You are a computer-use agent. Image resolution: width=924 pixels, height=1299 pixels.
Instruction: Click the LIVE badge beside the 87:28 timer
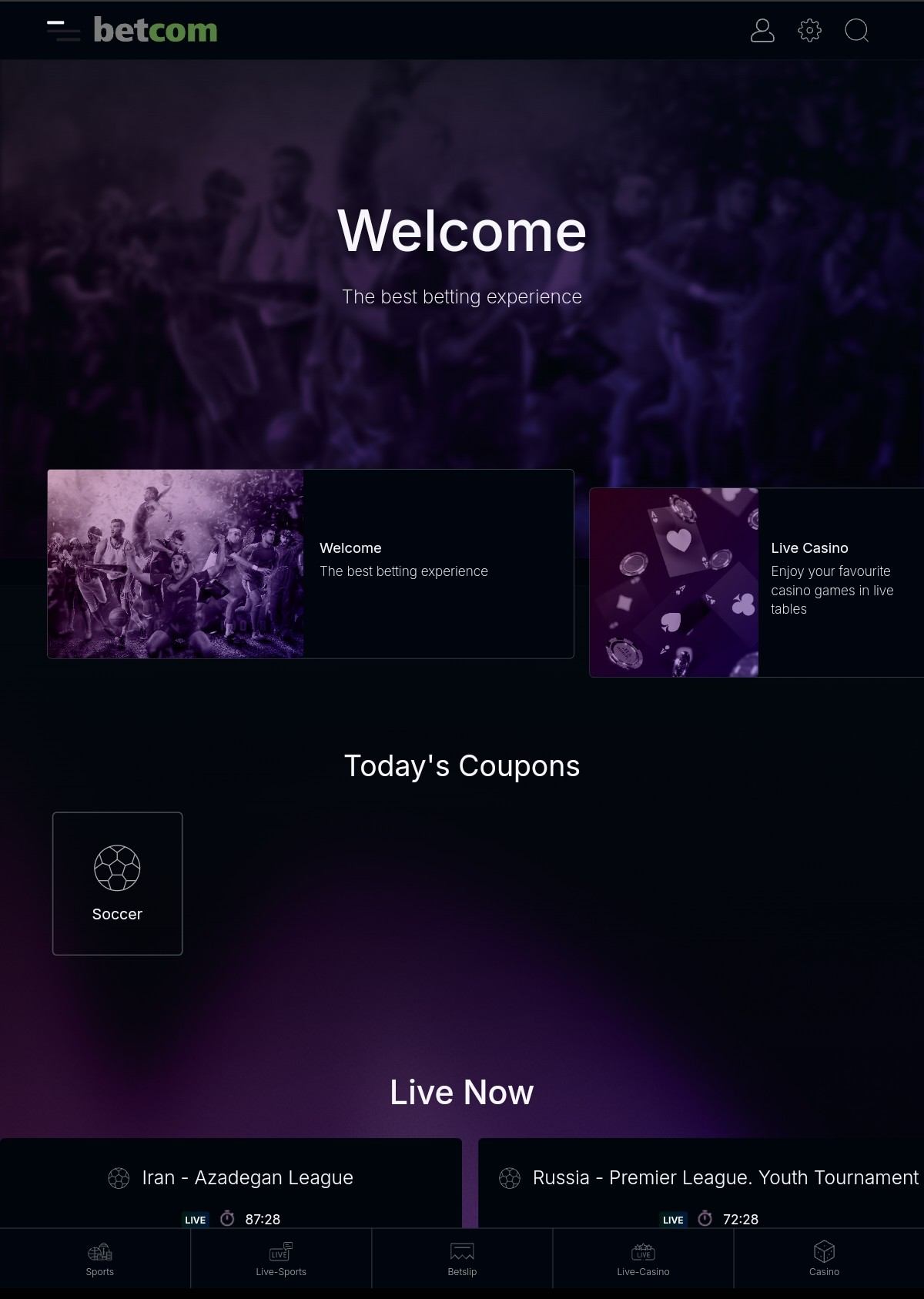pyautogui.click(x=196, y=1220)
